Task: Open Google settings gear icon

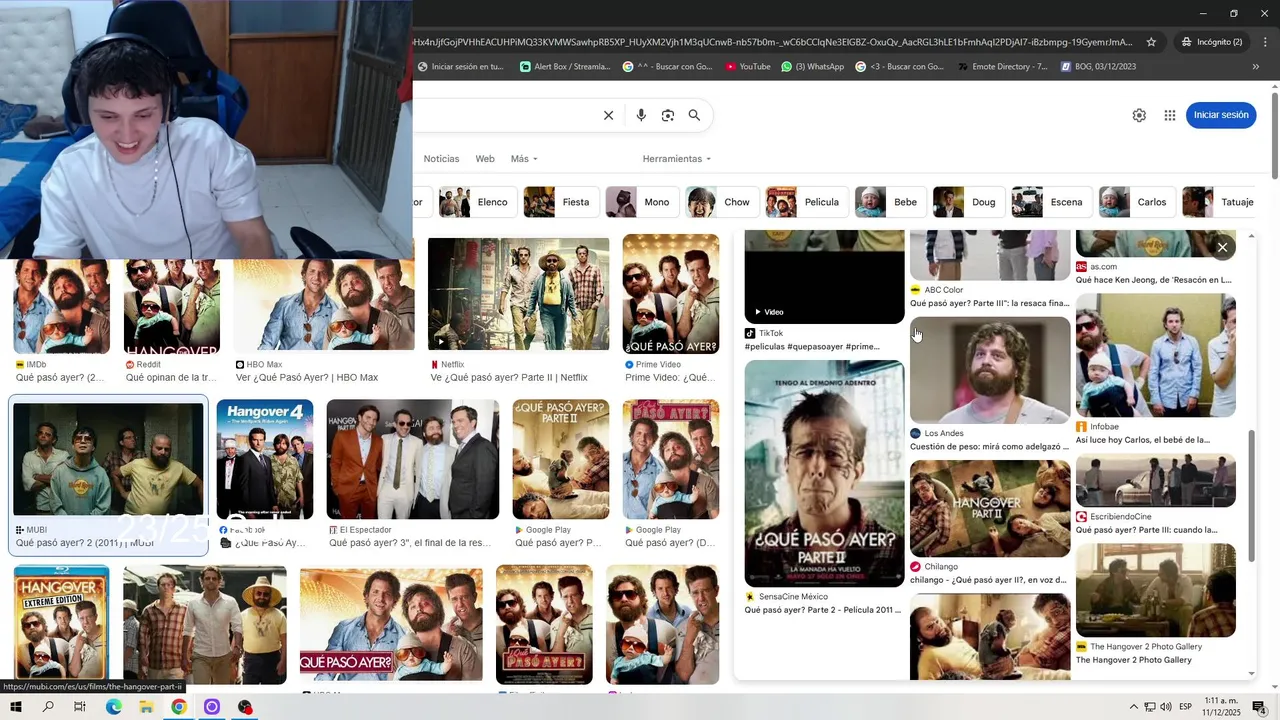Action: 1139,115
